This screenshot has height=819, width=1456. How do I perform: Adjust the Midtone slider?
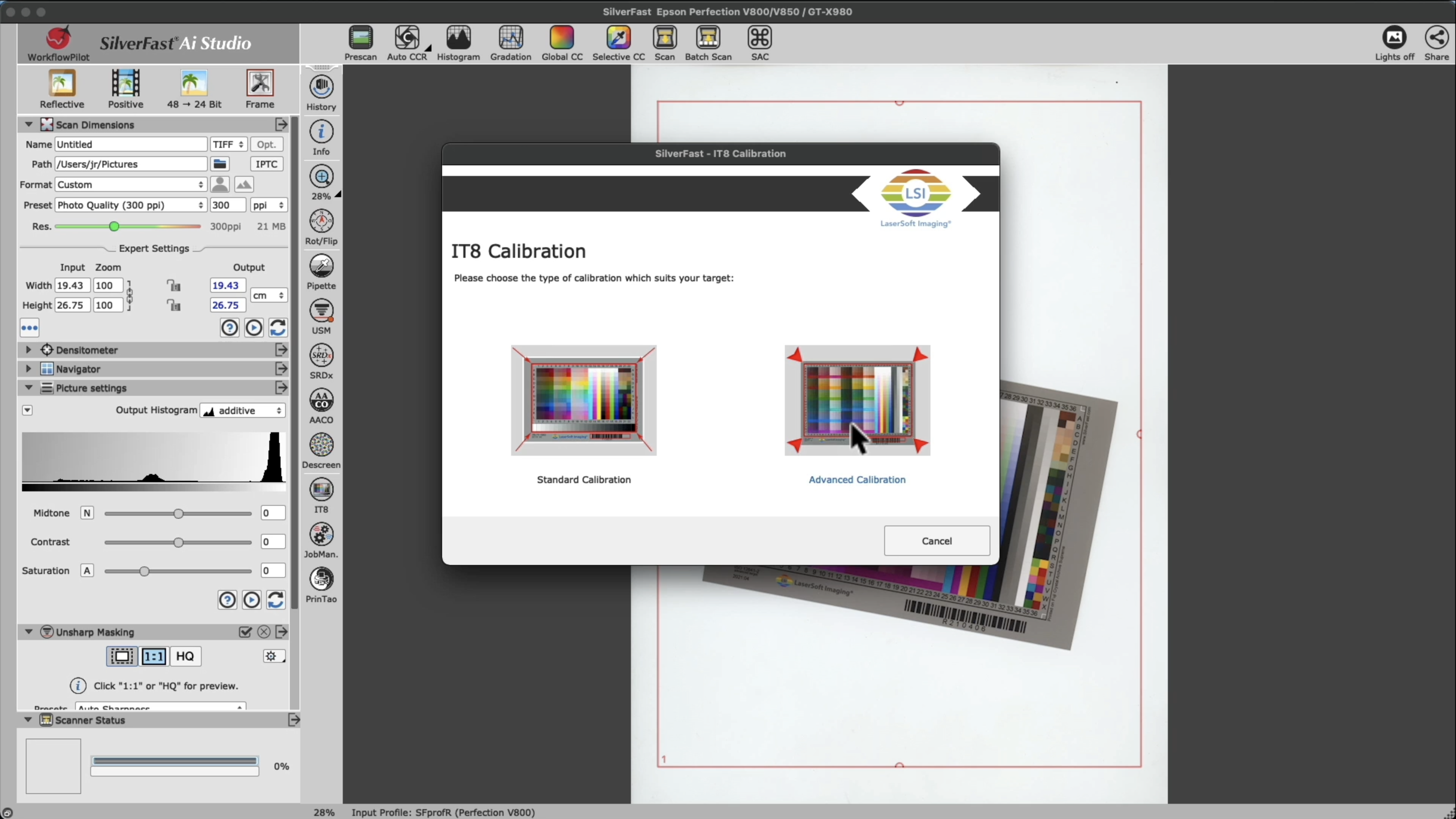(x=178, y=513)
